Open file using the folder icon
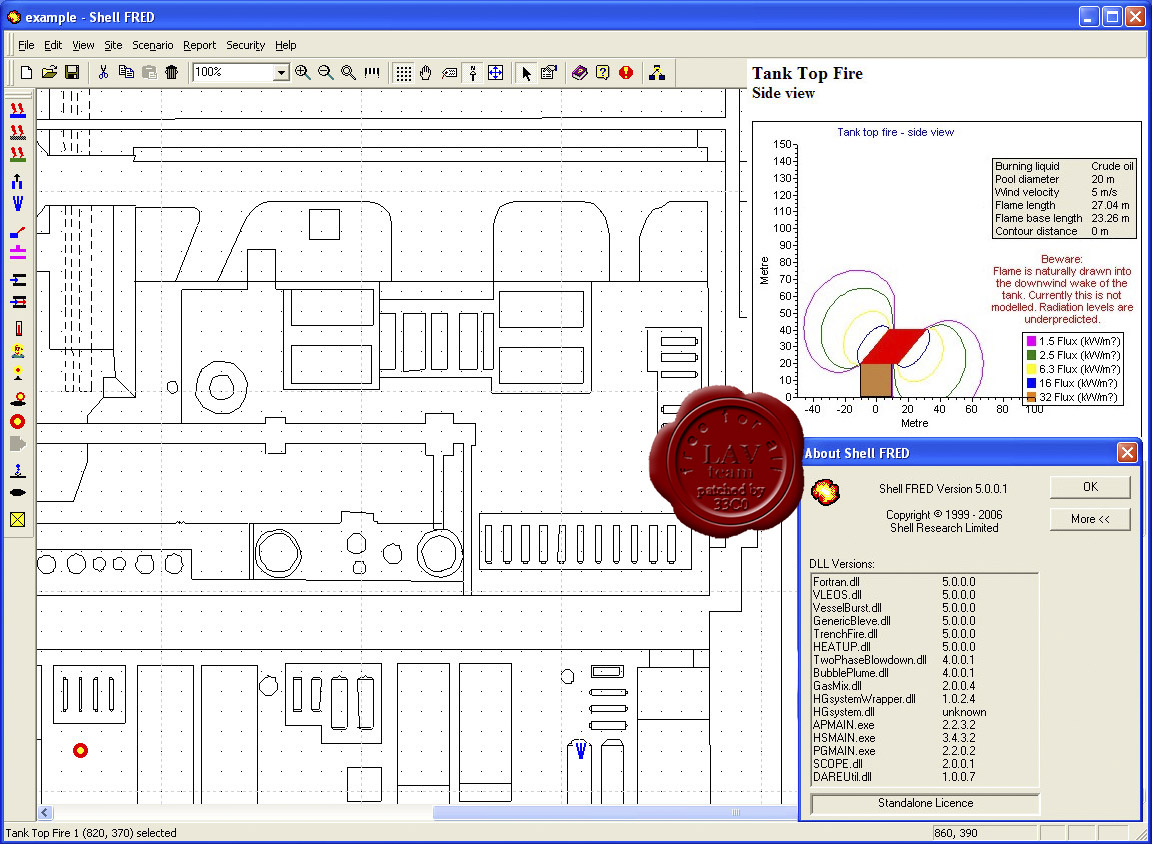Screen dimensions: 1152x844 [x=49, y=72]
